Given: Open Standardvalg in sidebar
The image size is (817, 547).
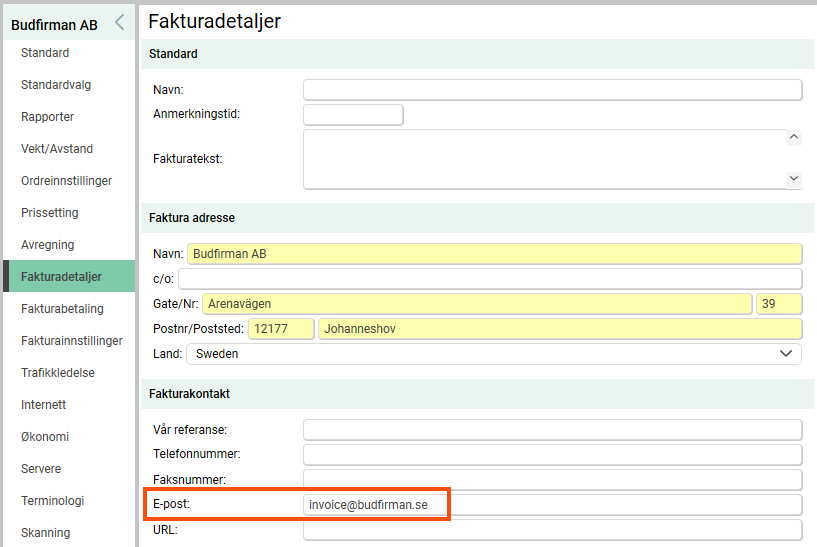Looking at the screenshot, I should pyautogui.click(x=56, y=85).
